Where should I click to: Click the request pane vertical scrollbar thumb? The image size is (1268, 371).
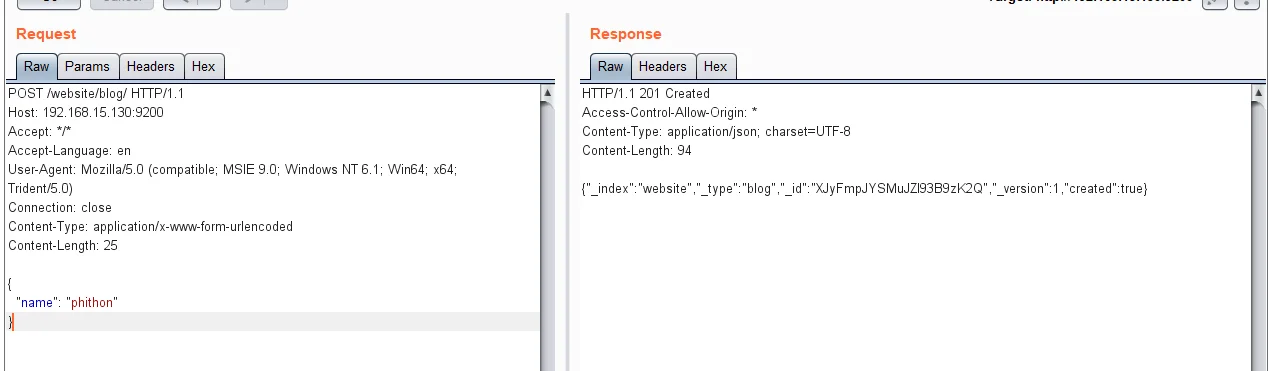click(547, 235)
